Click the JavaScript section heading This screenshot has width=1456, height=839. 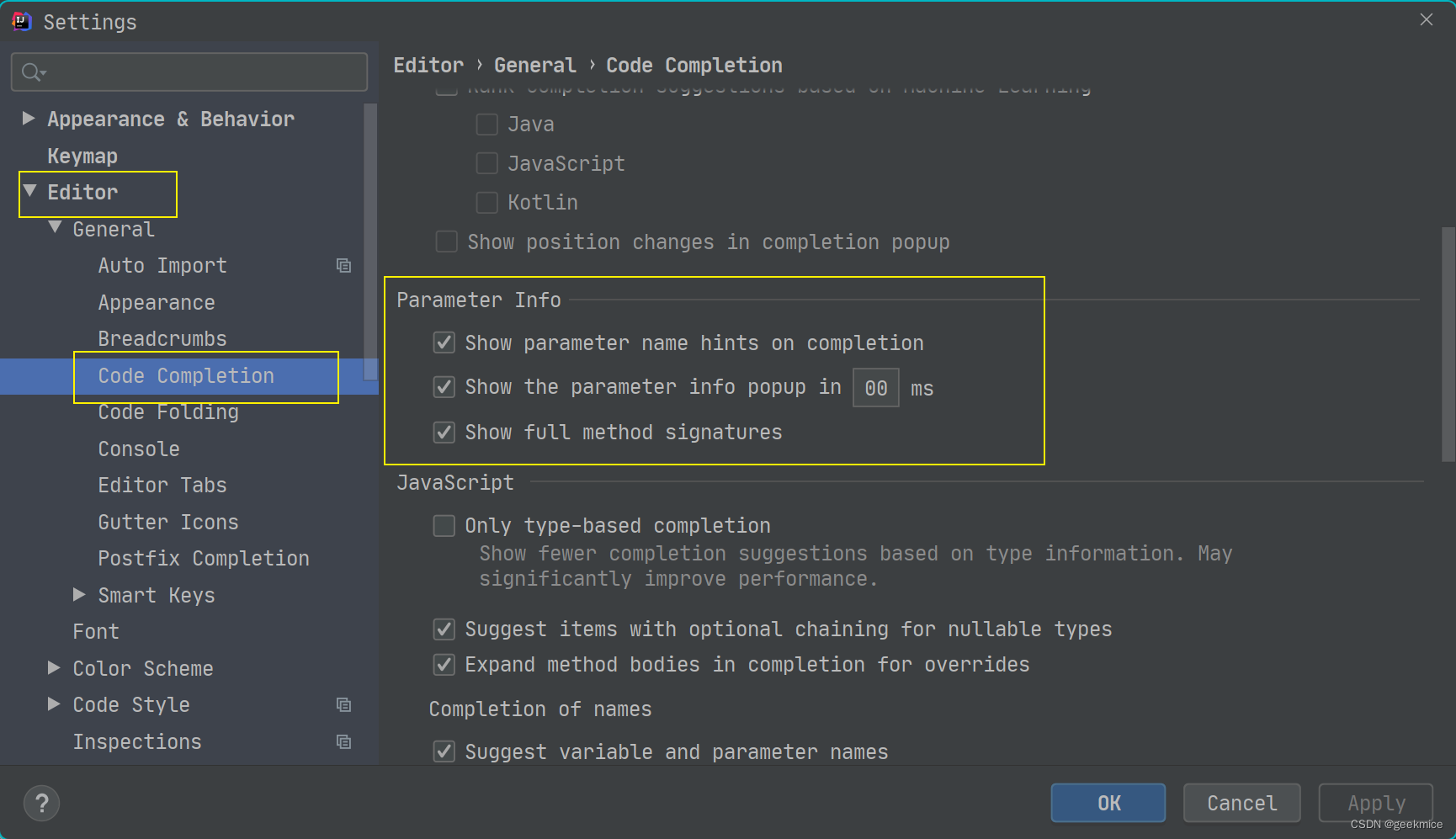pyautogui.click(x=455, y=483)
